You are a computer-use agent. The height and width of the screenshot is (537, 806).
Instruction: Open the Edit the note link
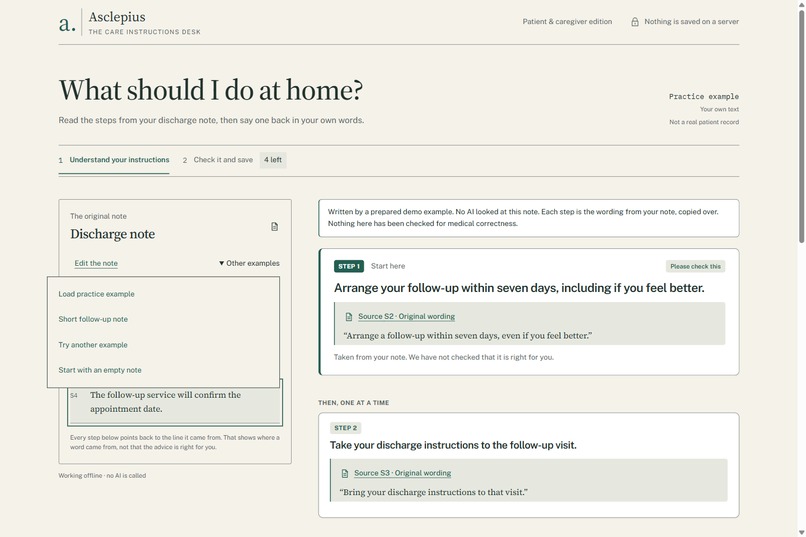click(x=96, y=263)
